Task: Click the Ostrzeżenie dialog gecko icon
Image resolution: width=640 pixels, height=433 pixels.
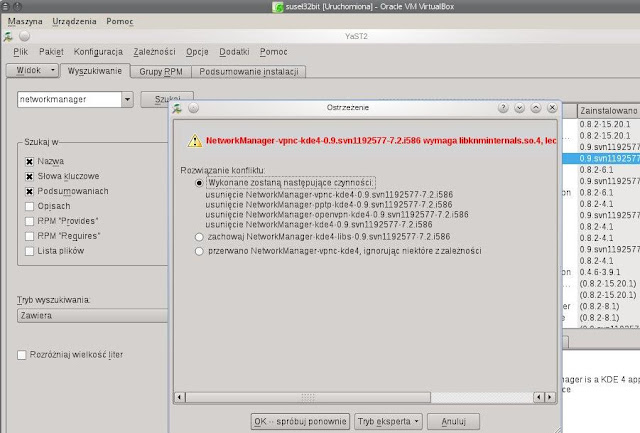Action: tap(177, 108)
